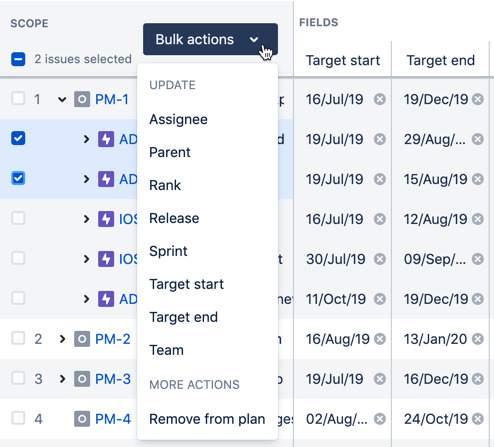Viewport: 494px width, 447px height.
Task: Click the epic icon in the 15/Aug/19 row
Action: 106,179
